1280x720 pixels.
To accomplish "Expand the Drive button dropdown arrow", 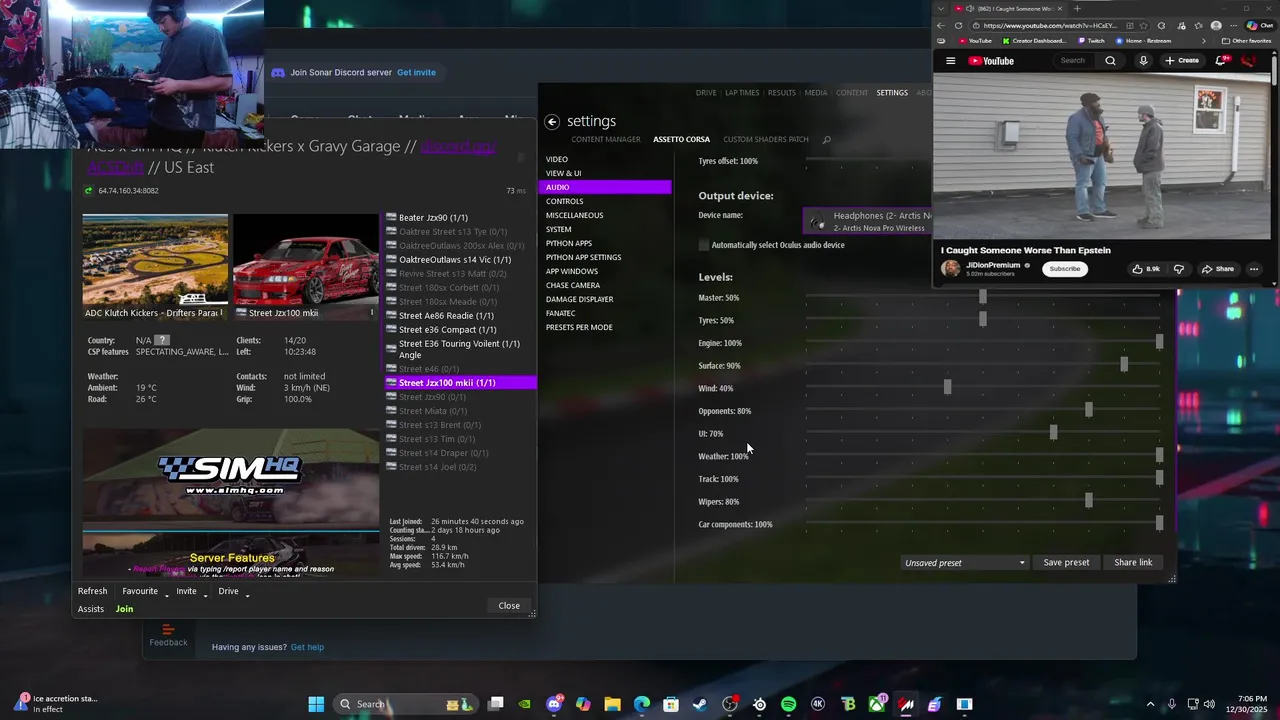I will (247, 594).
